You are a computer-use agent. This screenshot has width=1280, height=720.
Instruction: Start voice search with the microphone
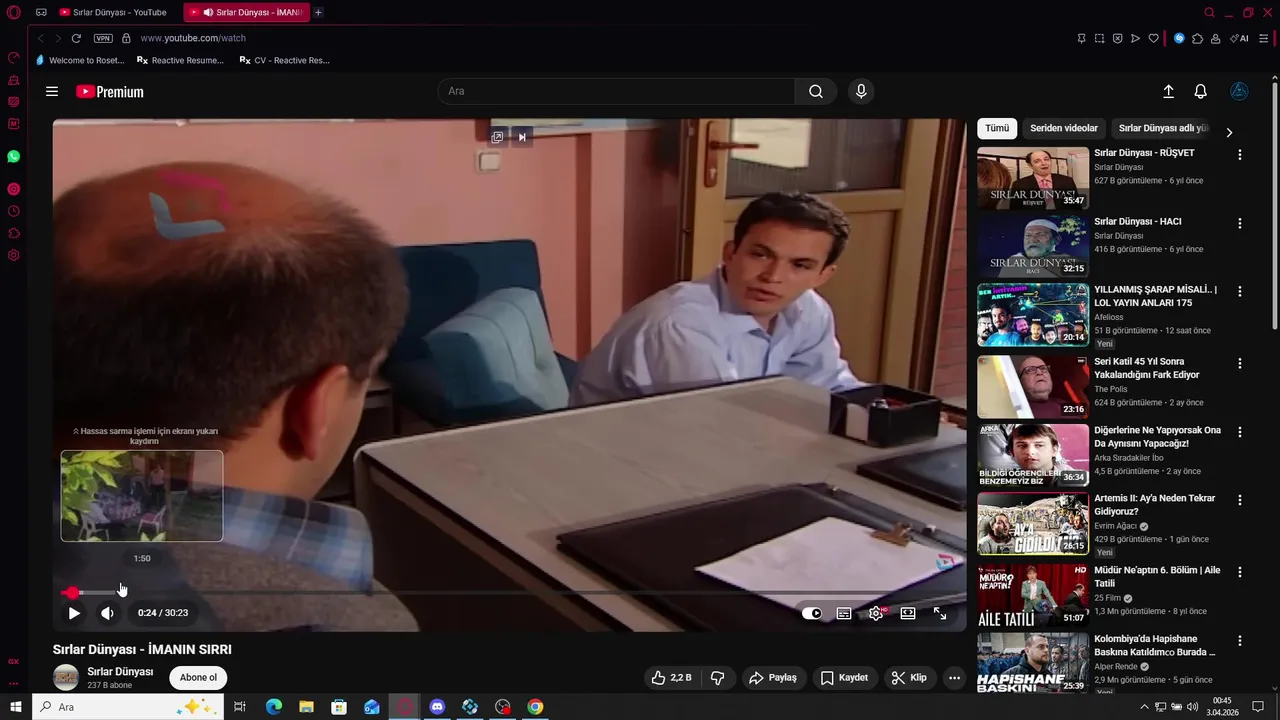[x=861, y=91]
